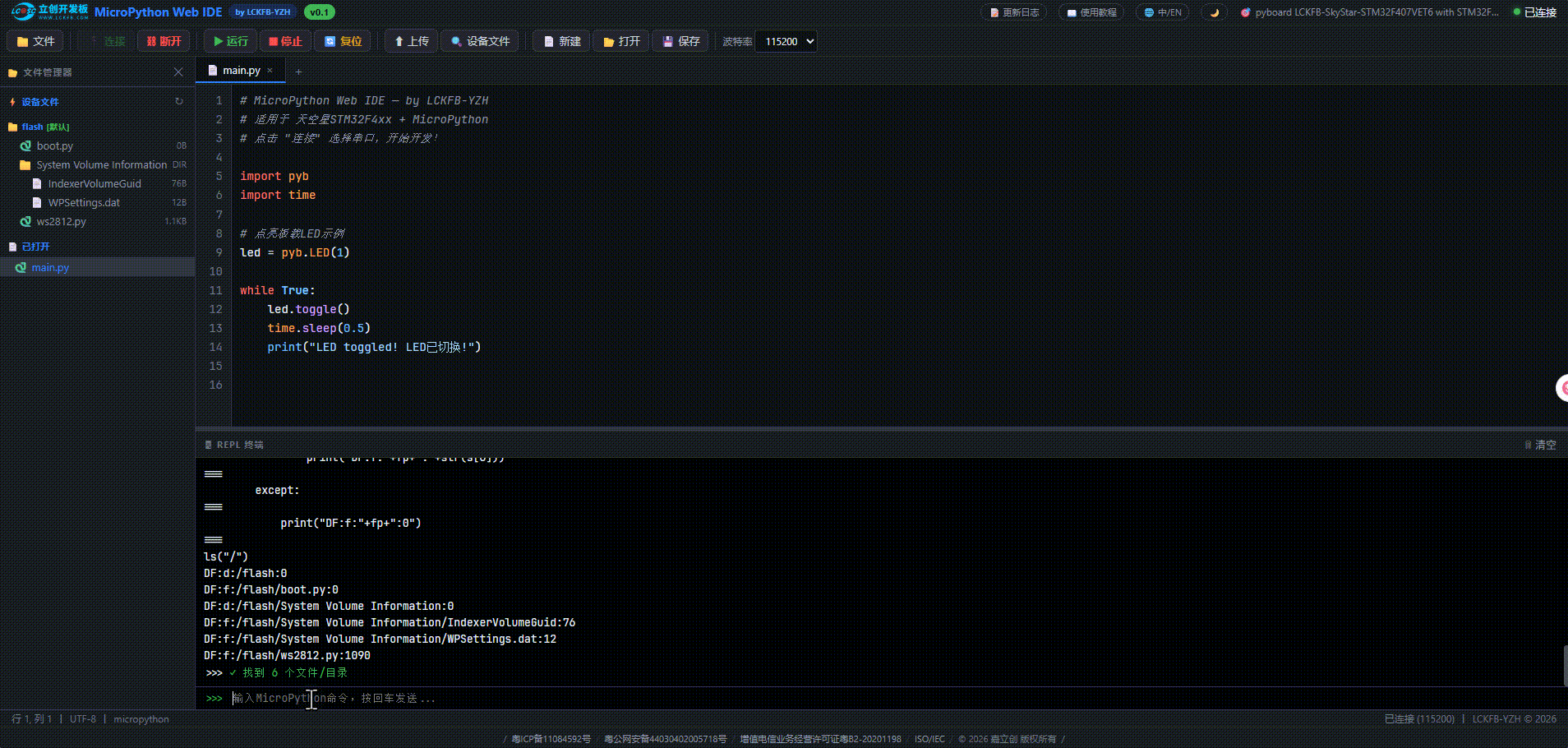The height and width of the screenshot is (748, 1568).
Task: Open the 文件 menu
Action: 35,41
